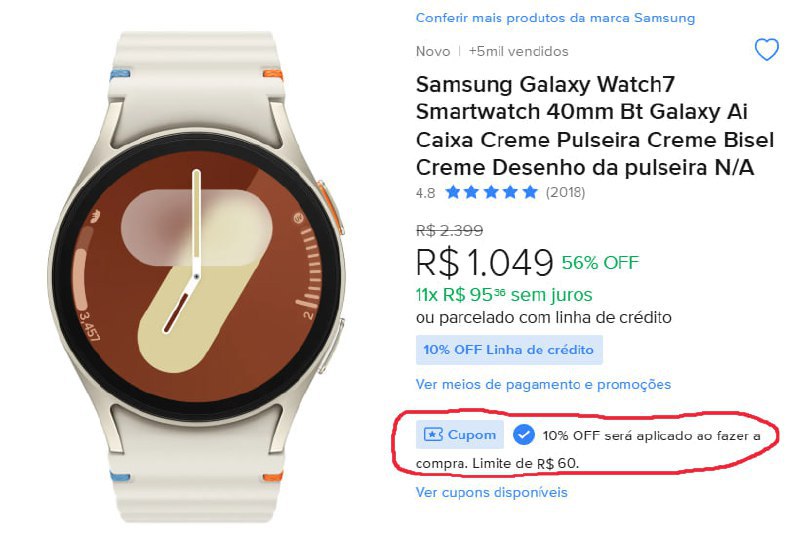Open 'Ver cupons disponíveis' link

pos(491,492)
